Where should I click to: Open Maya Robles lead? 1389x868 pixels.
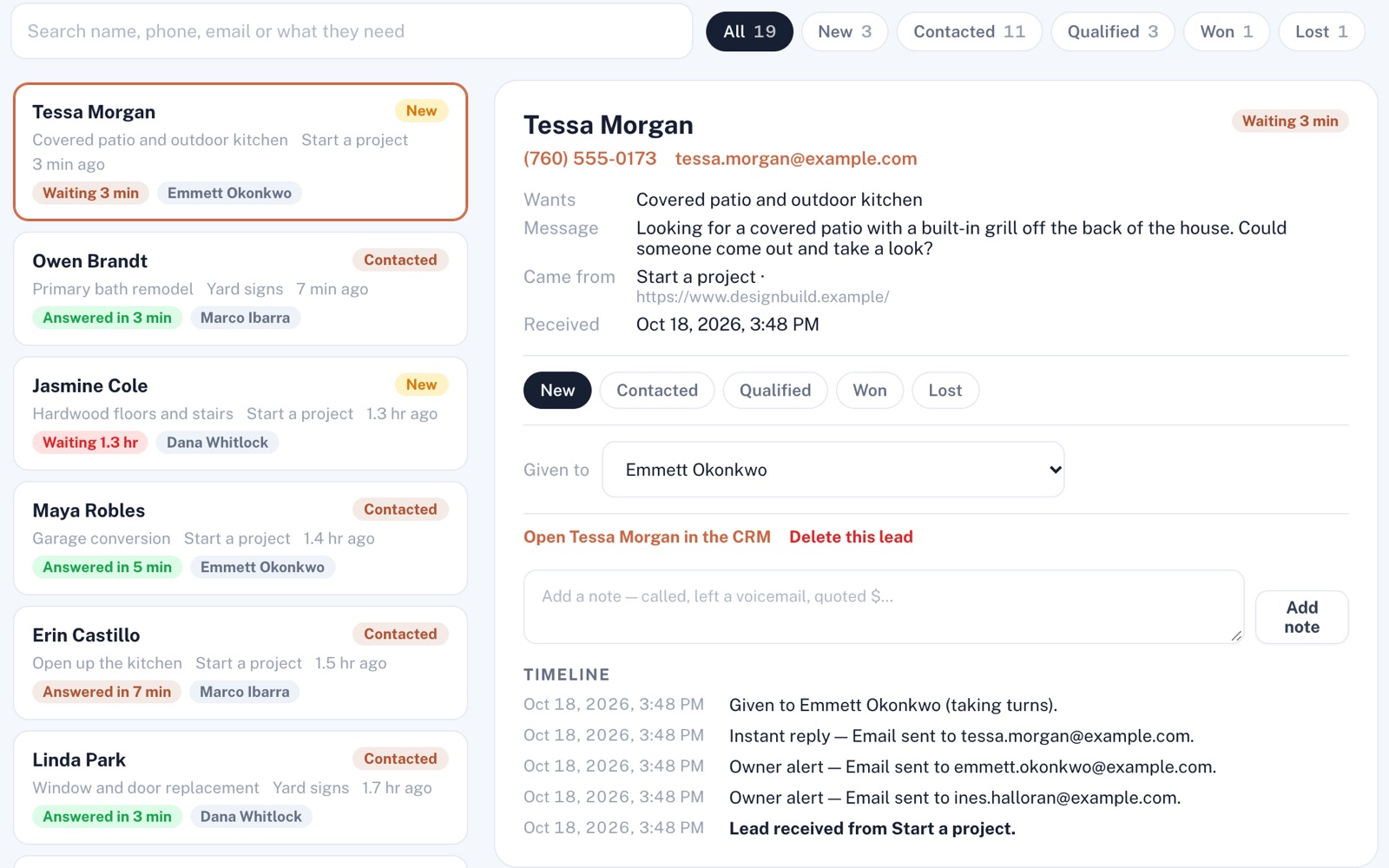point(240,538)
